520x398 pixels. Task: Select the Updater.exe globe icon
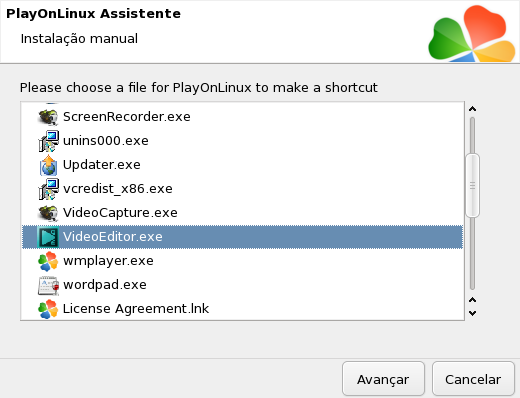click(48, 165)
